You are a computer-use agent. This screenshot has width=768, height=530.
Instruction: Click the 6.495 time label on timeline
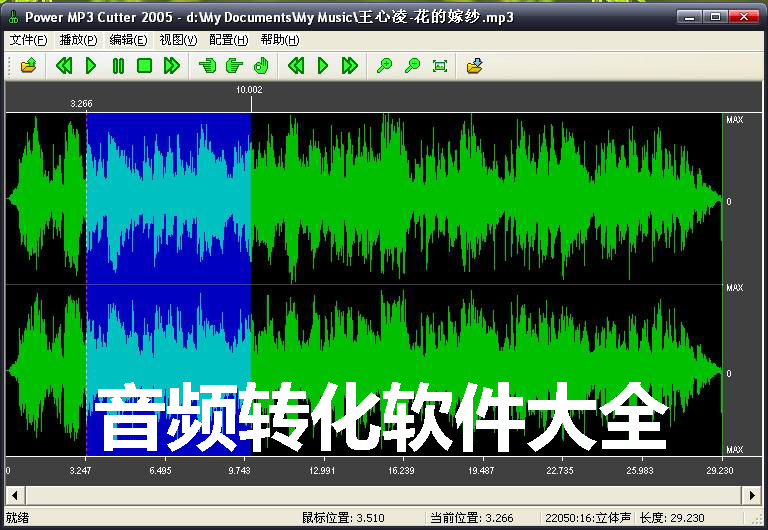pyautogui.click(x=161, y=470)
